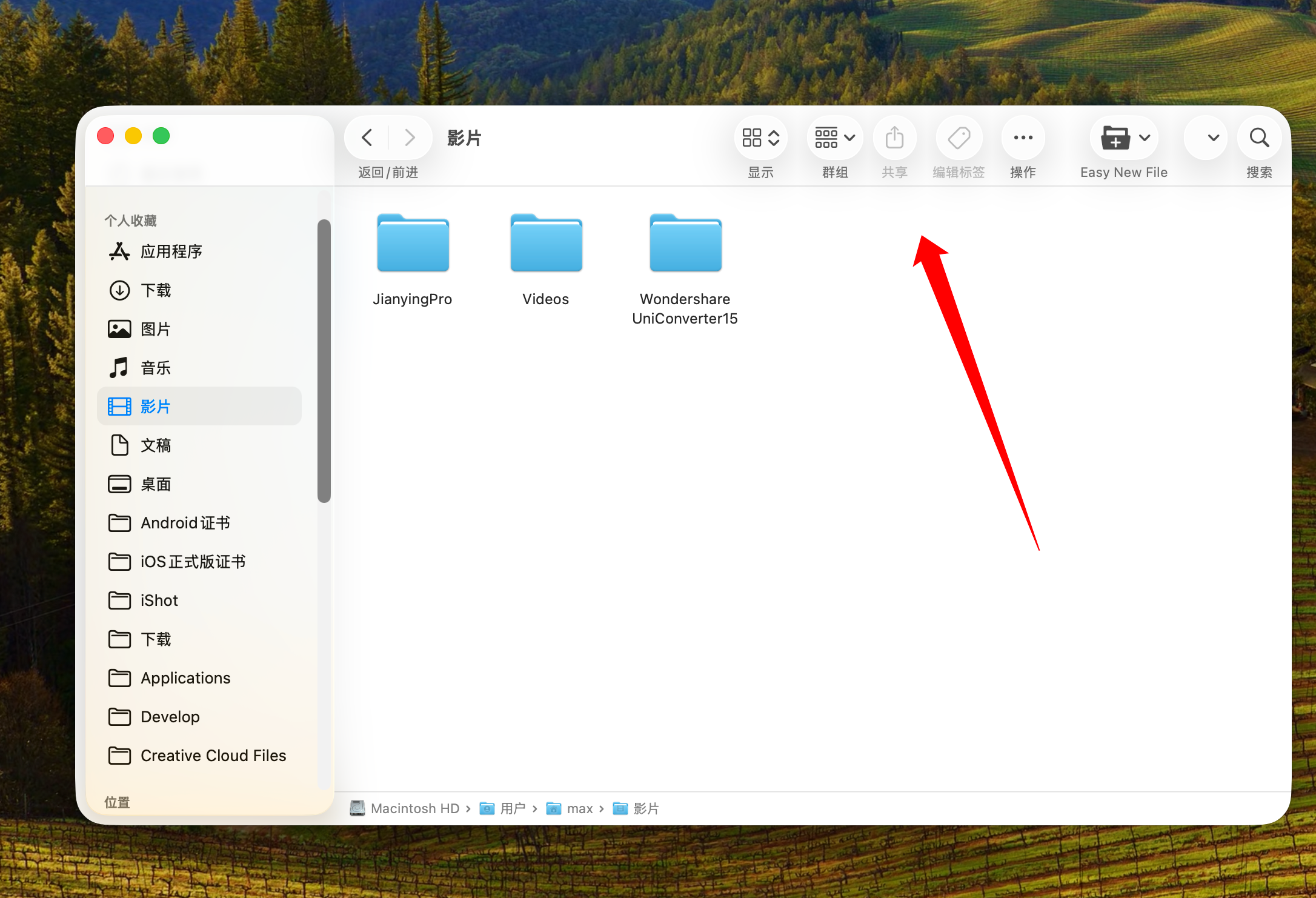This screenshot has width=1316, height=898.
Task: Click the back navigation arrow
Action: tap(367, 138)
